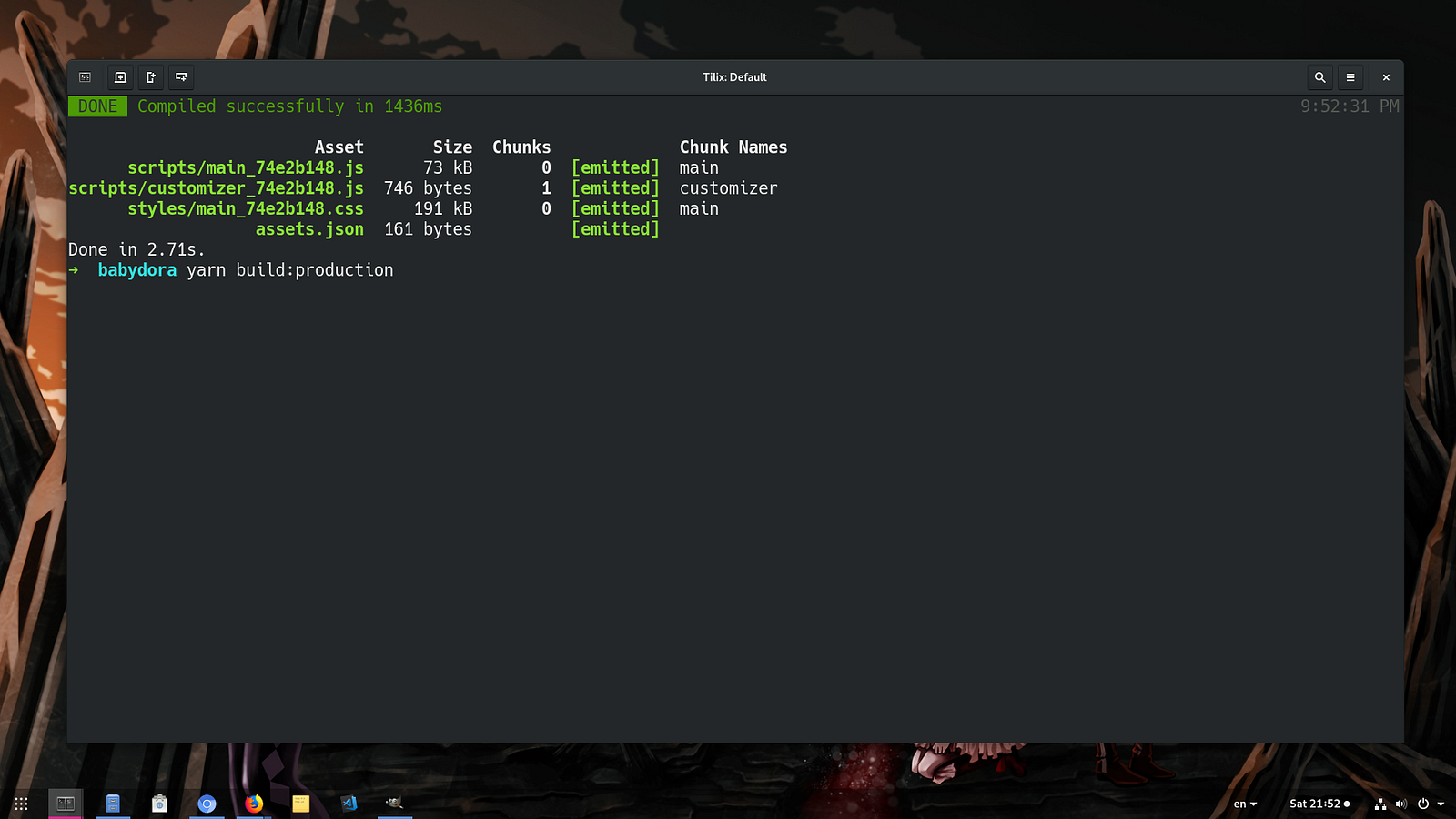The image size is (1456, 819).
Task: Click 'Compiled successfully in 1436ms' text
Action: pos(289,106)
